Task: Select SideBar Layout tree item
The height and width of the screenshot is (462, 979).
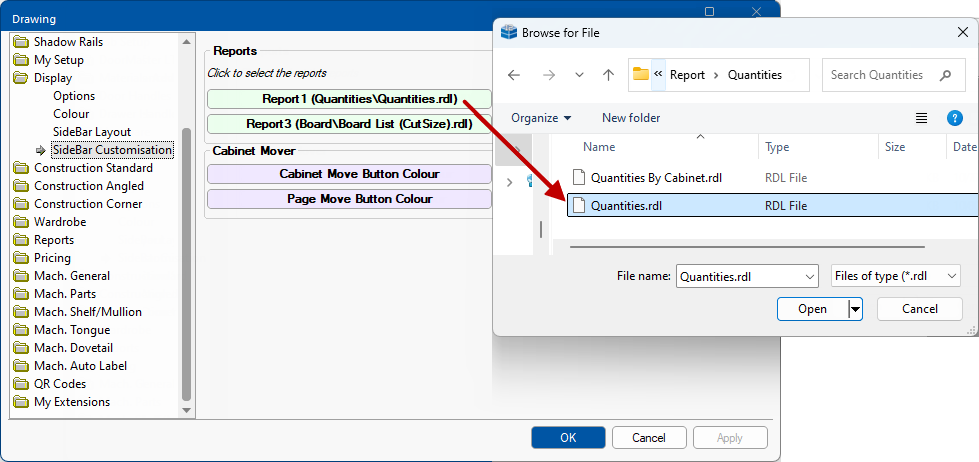Action: [x=92, y=132]
